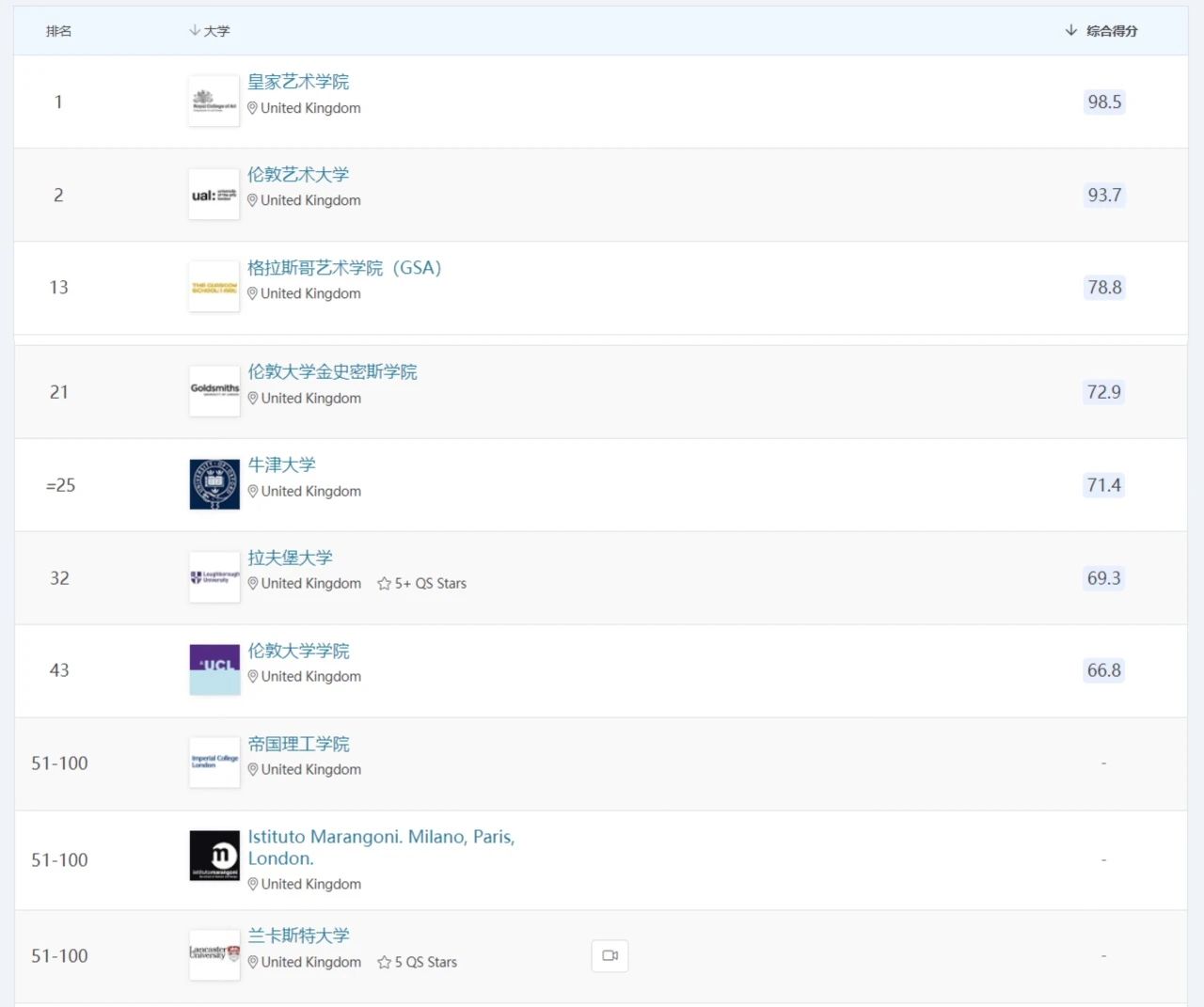Click location pin icon under 帝国理工学院
This screenshot has width=1204, height=1007.
pos(253,769)
